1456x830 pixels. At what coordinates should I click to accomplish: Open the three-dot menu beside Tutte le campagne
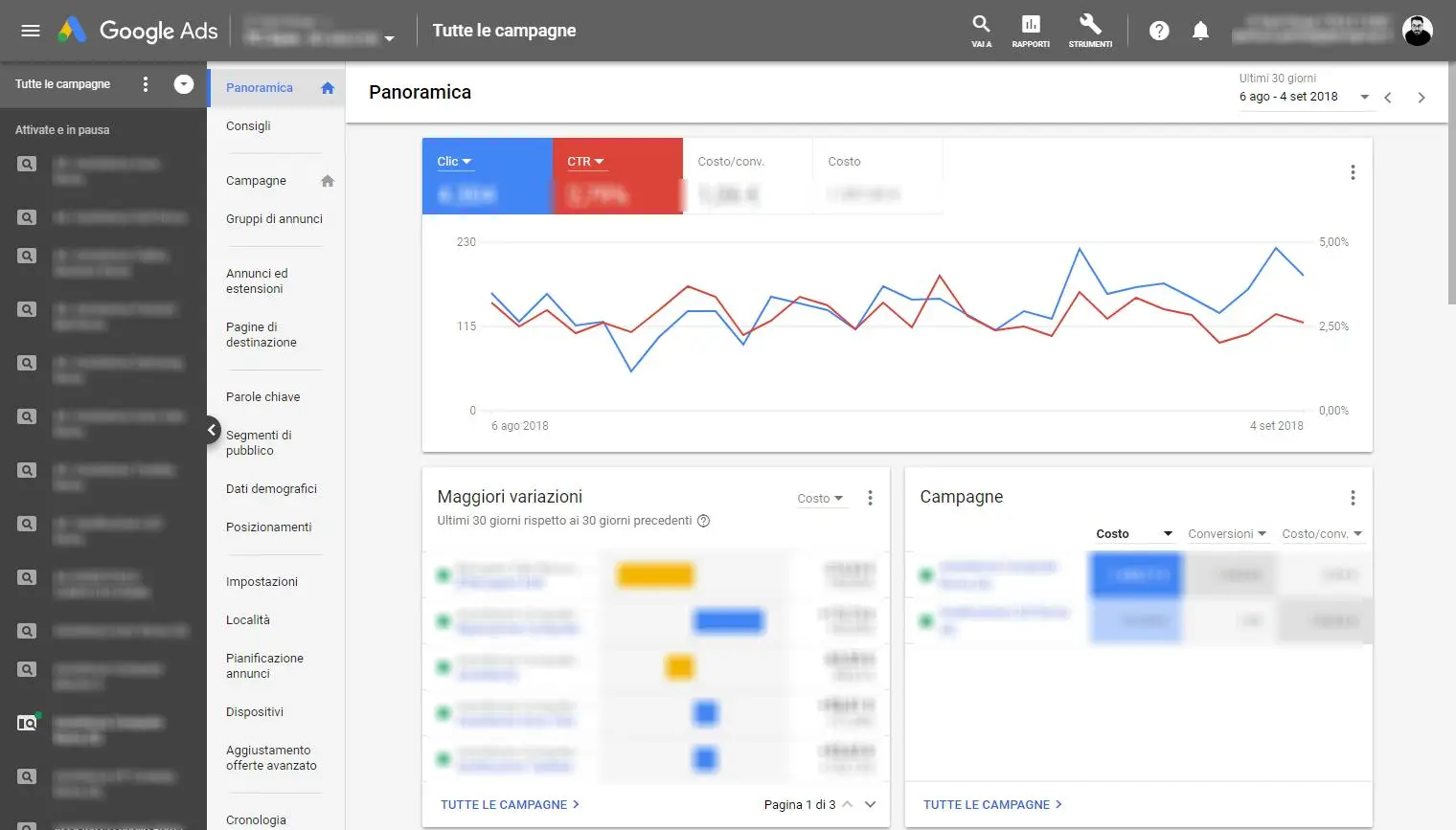[x=146, y=84]
